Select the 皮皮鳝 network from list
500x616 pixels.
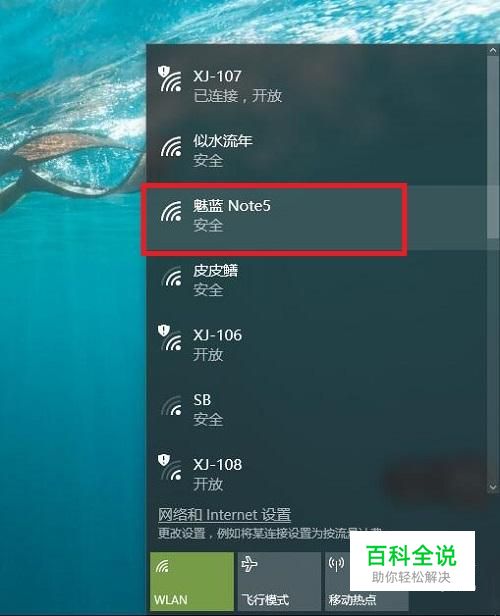click(x=317, y=282)
